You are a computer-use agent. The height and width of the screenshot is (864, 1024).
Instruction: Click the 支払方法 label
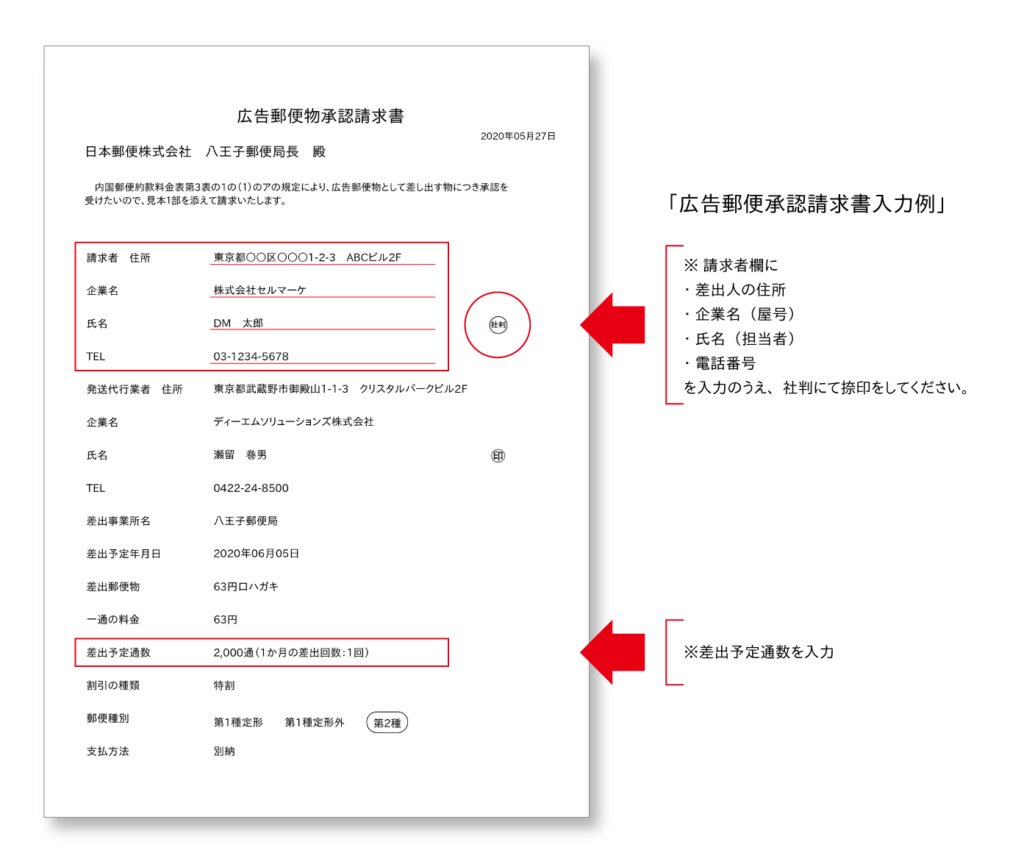[x=108, y=751]
